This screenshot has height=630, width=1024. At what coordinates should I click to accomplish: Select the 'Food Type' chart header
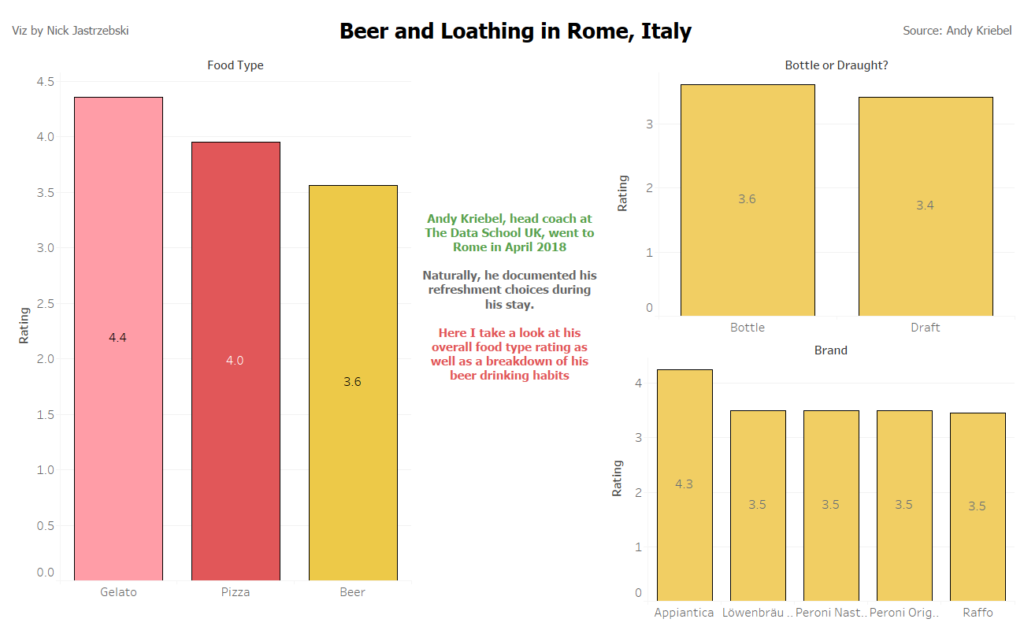(235, 65)
